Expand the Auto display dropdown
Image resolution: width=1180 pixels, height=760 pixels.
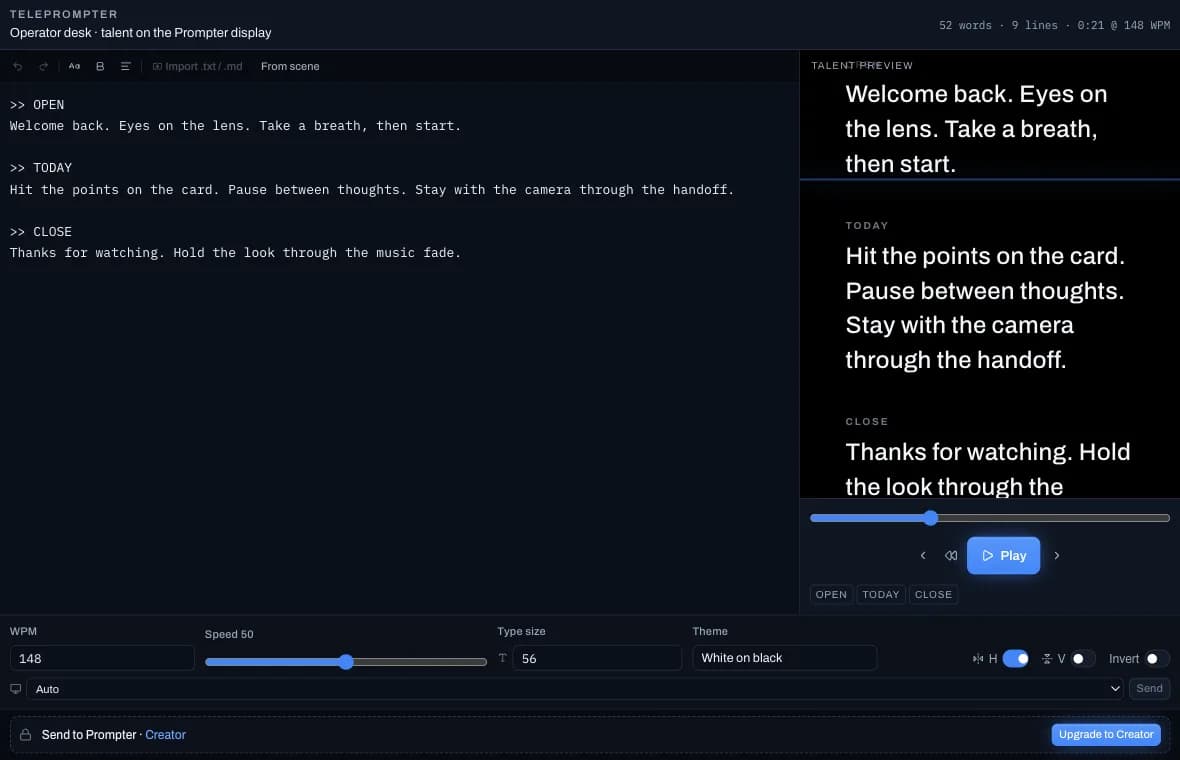575,689
